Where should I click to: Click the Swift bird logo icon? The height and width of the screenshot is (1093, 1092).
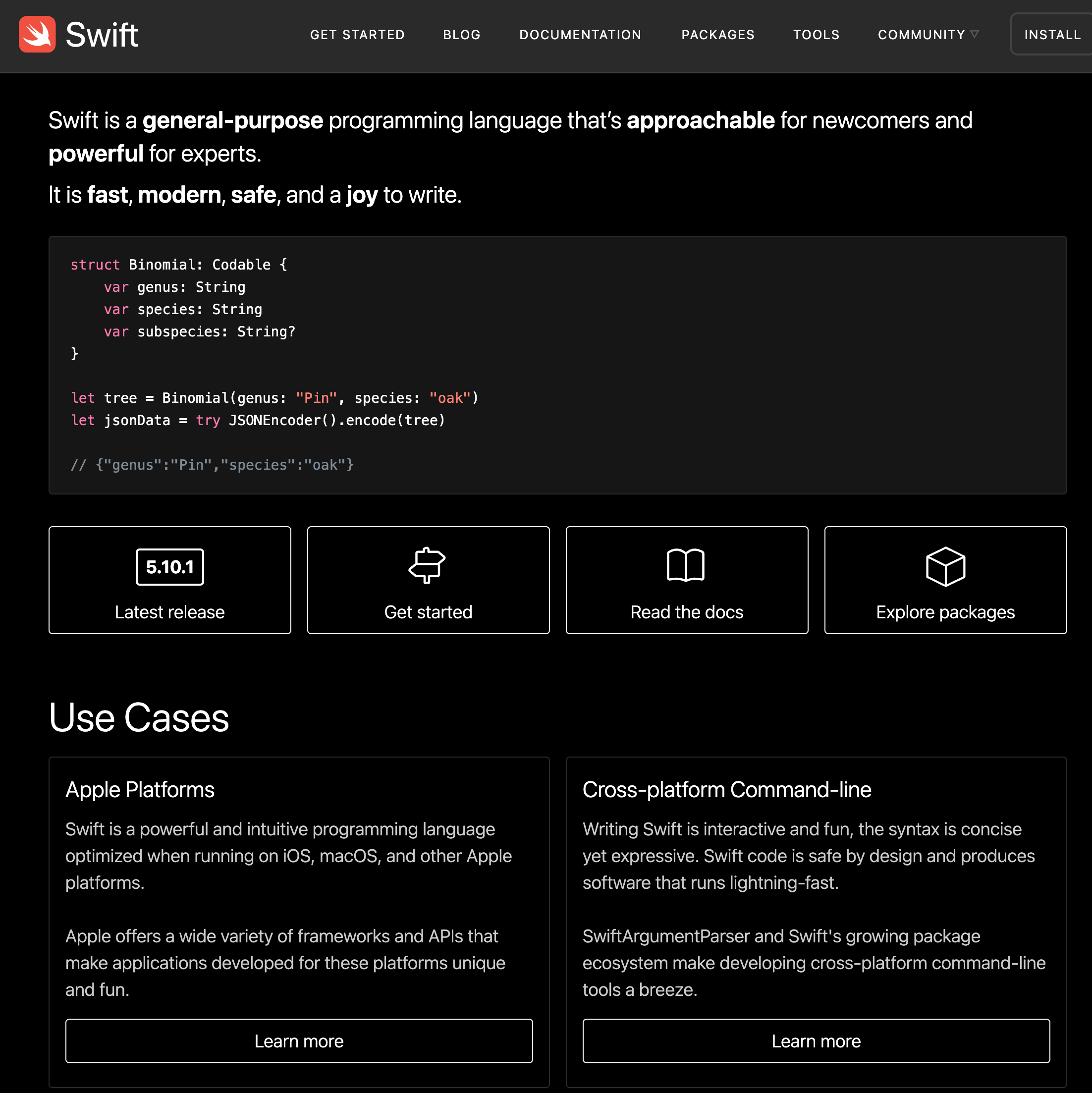[37, 34]
